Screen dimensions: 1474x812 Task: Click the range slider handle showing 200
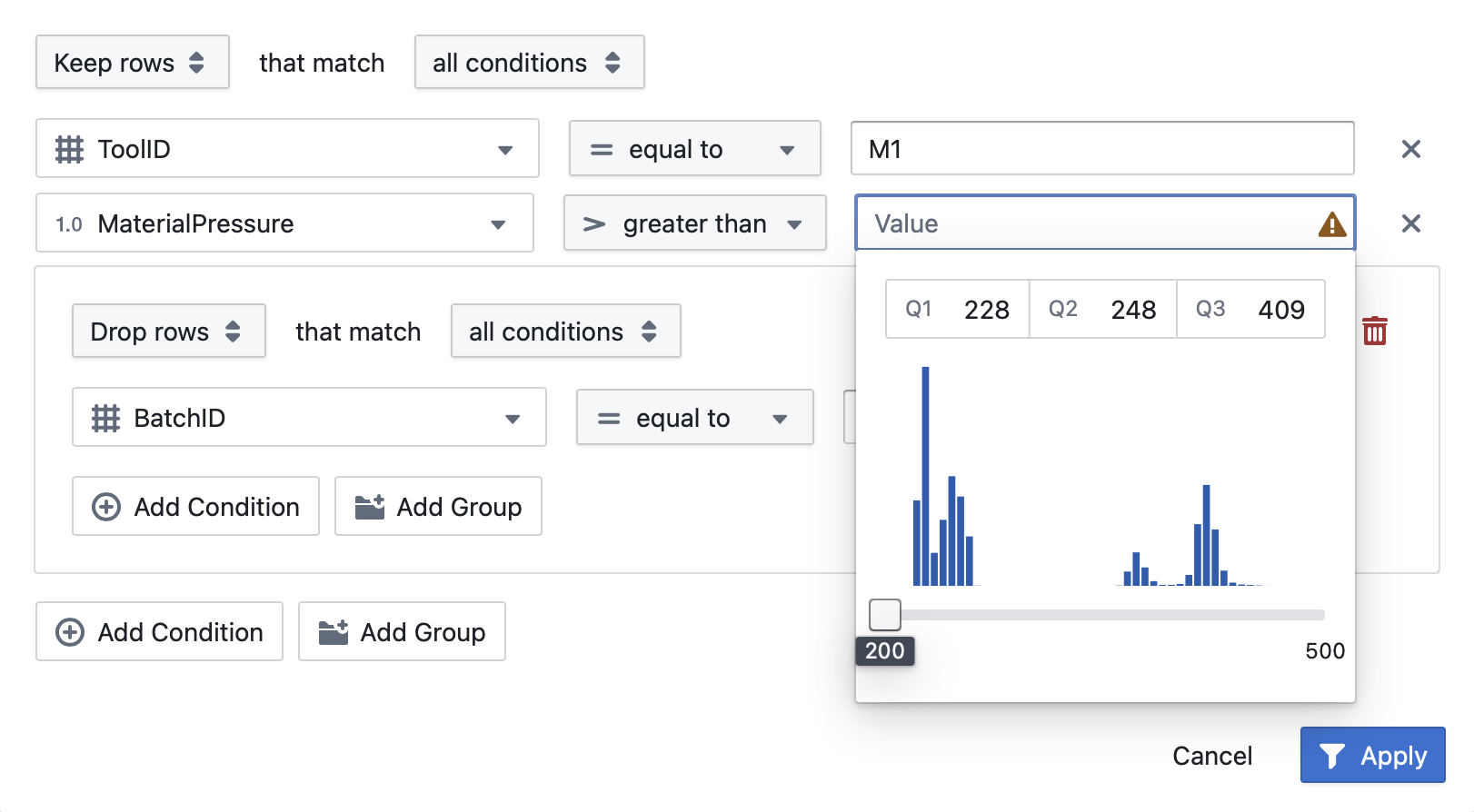click(x=884, y=615)
